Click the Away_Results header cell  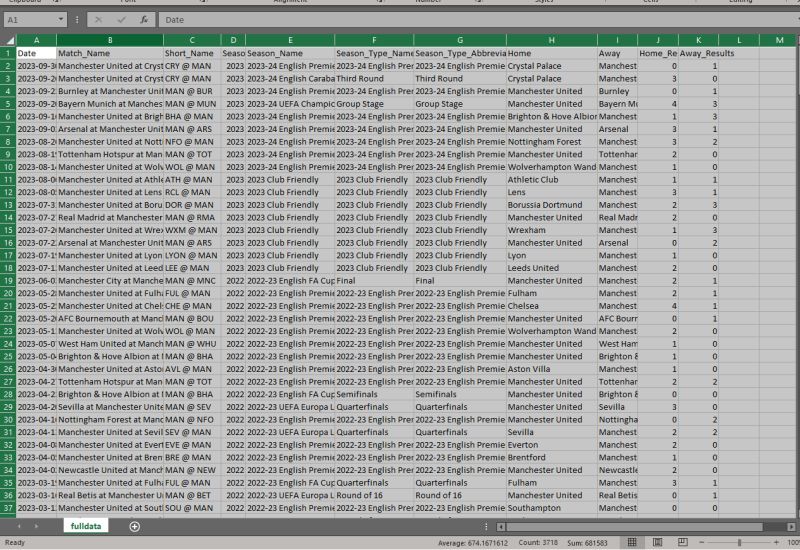[698, 53]
